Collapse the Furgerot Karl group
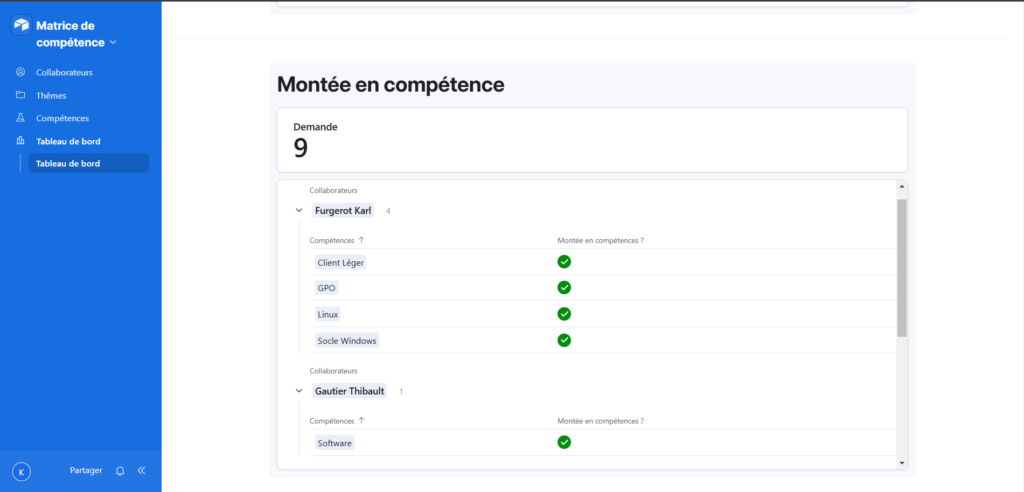Viewport: 1024px width, 492px height. coord(299,210)
